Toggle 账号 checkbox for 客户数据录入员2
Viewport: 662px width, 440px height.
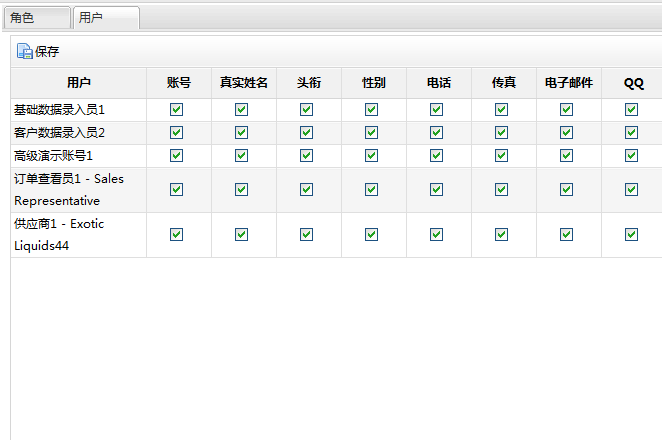[176, 133]
